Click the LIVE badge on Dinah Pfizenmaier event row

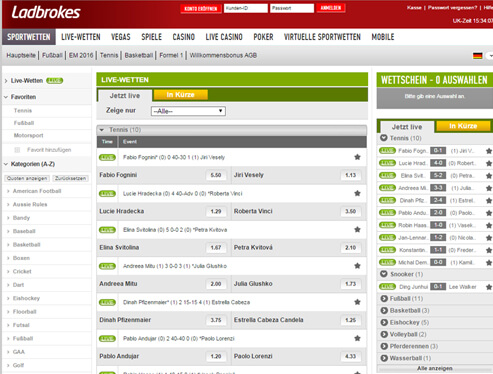click(x=107, y=302)
